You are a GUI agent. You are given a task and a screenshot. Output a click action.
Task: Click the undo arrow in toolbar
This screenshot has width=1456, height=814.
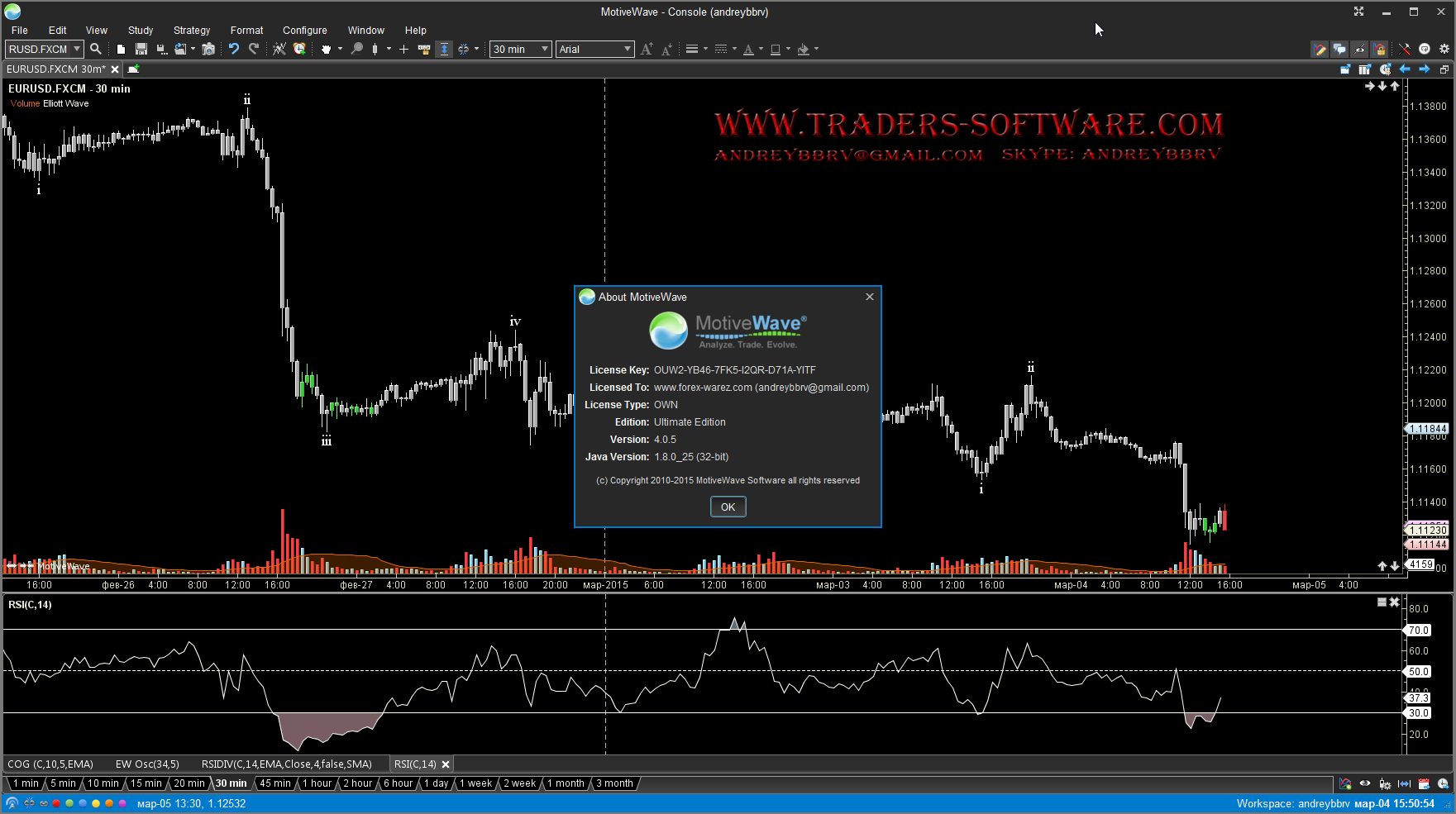234,49
